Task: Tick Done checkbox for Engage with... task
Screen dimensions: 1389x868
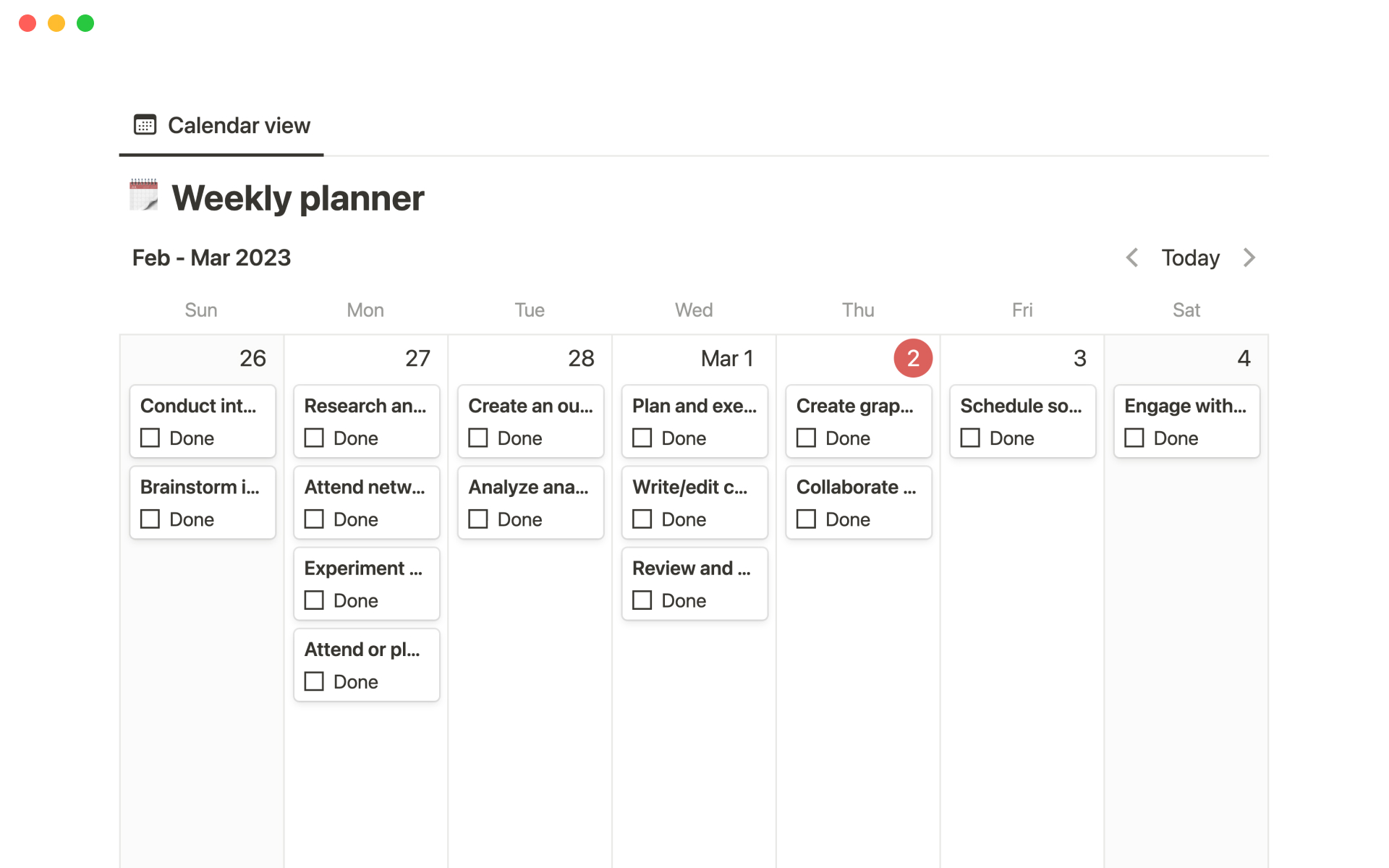Action: click(x=1134, y=438)
